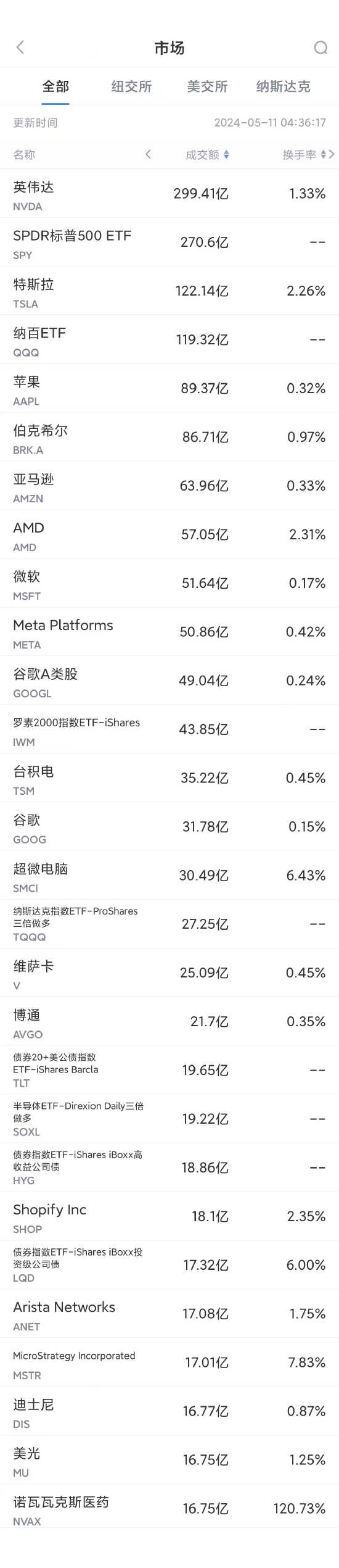The width and height of the screenshot is (339, 1568).
Task: Sort by 成交额 column arrows
Action: pyautogui.click(x=226, y=155)
